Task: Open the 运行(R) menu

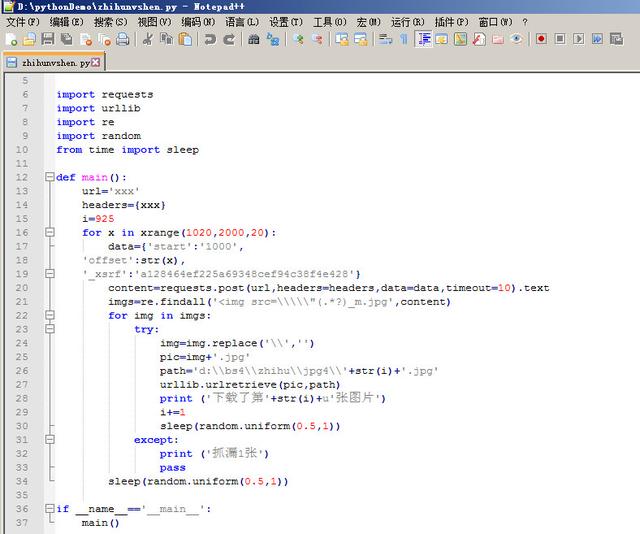Action: click(407, 21)
